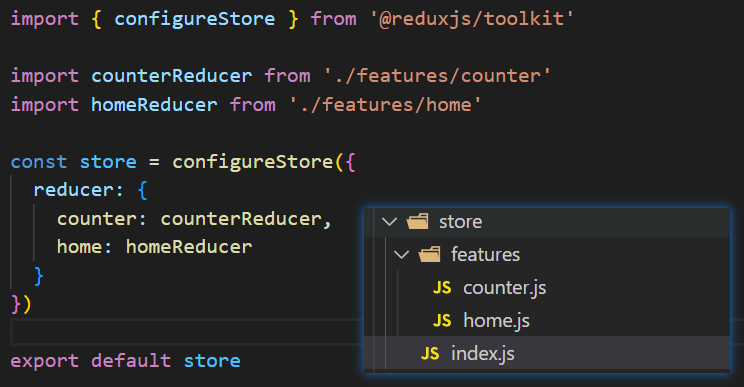Click the features folder icon
This screenshot has width=744, height=387.
(429, 254)
